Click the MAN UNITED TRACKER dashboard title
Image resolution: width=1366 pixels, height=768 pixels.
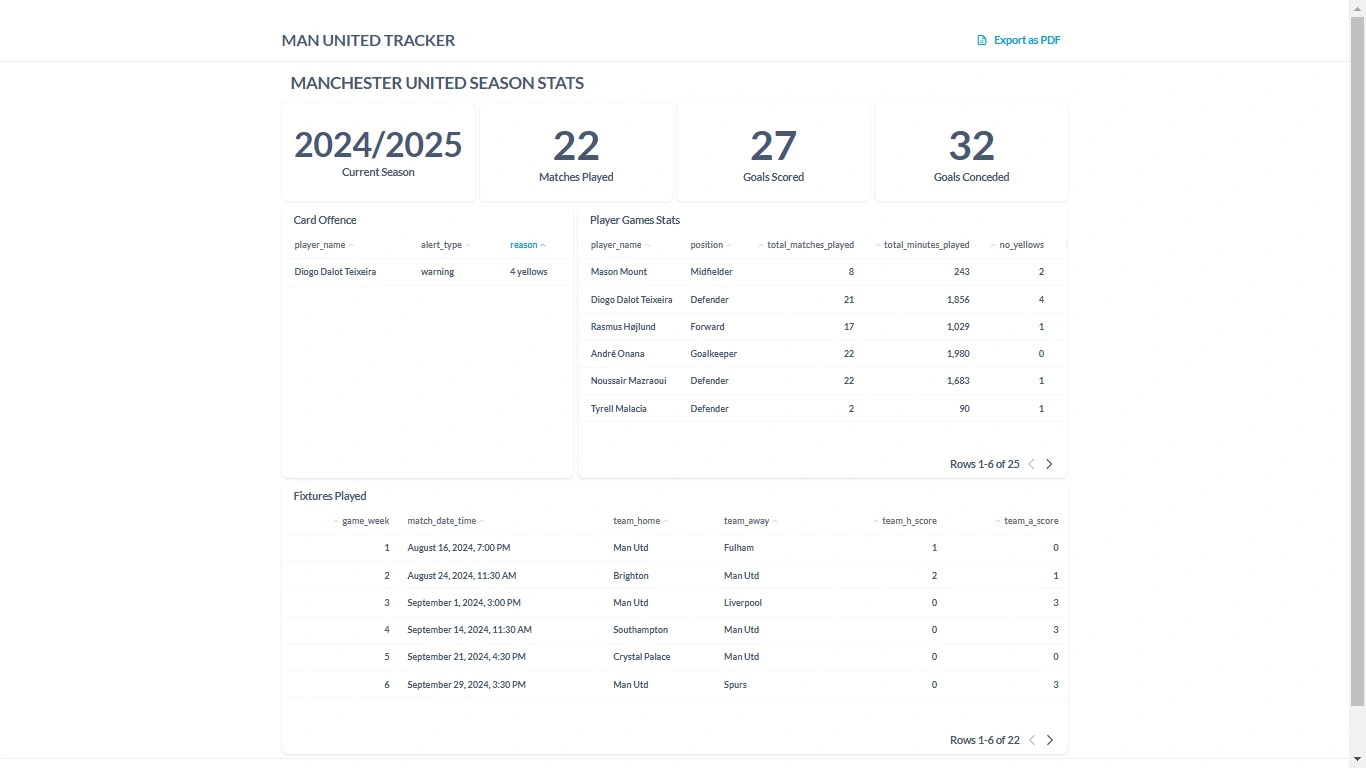coord(368,41)
